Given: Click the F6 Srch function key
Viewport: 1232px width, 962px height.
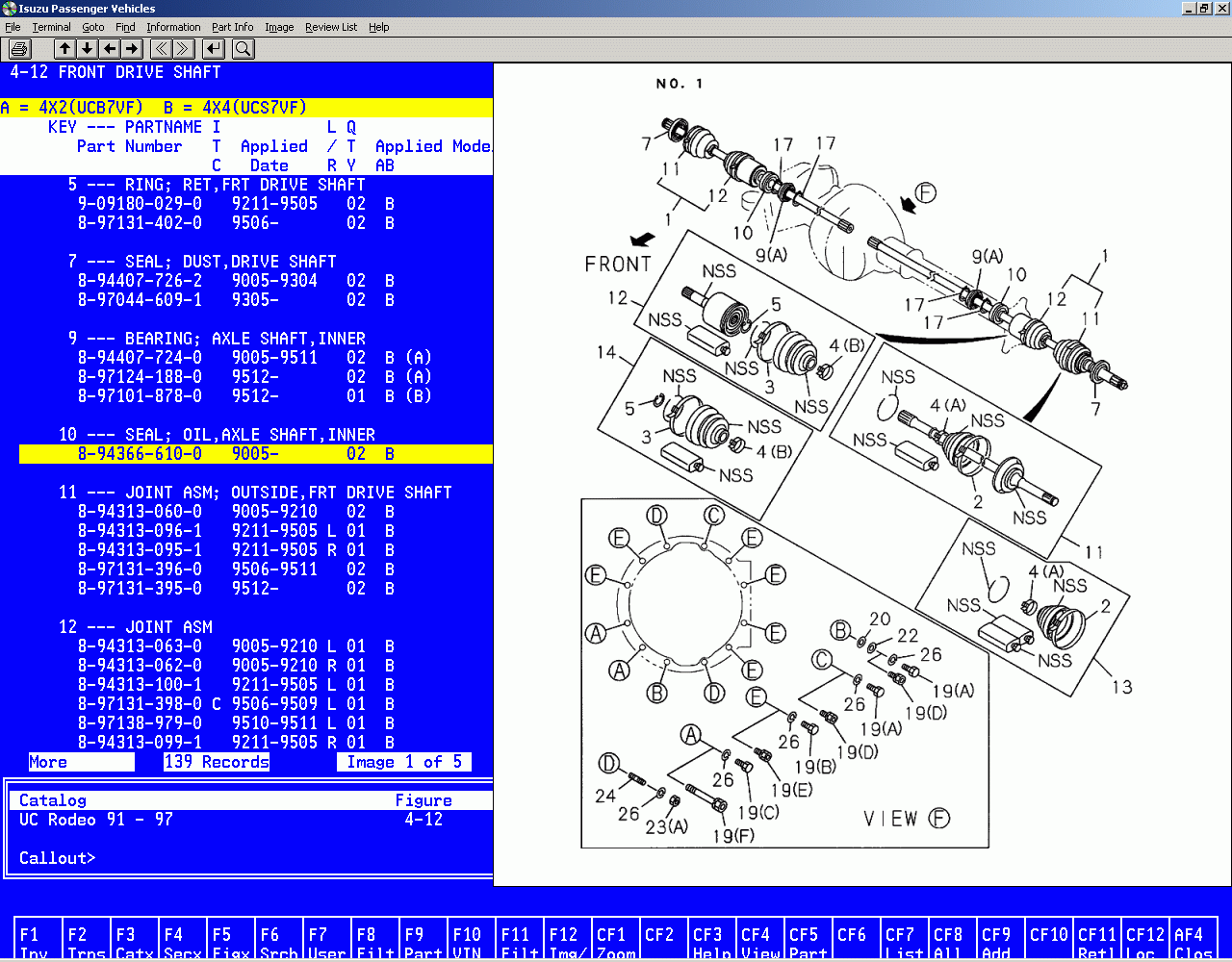Looking at the screenshot, I should pyautogui.click(x=278, y=940).
